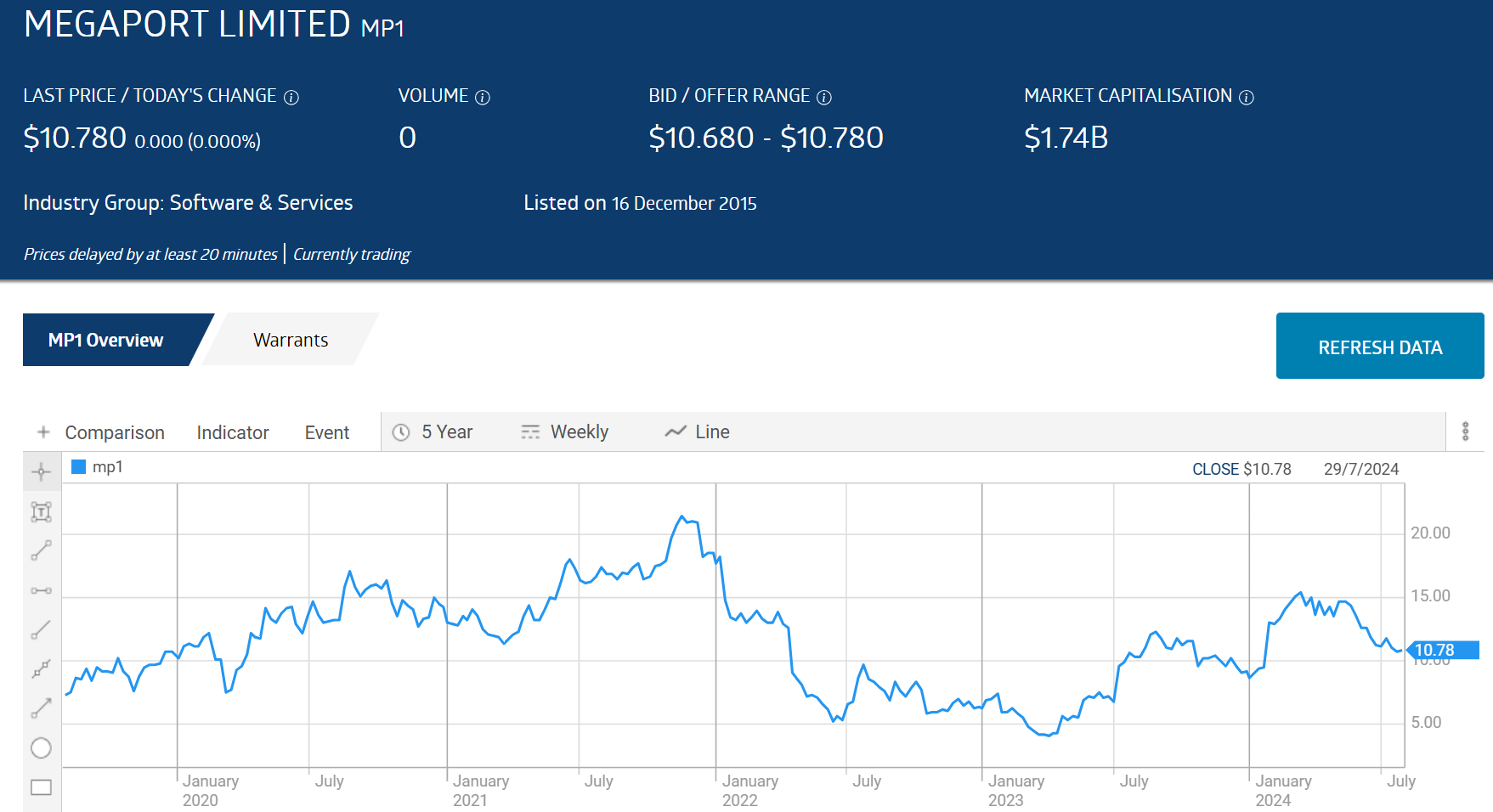Image resolution: width=1493 pixels, height=812 pixels.
Task: Switch to the Warrants tab
Action: point(291,340)
